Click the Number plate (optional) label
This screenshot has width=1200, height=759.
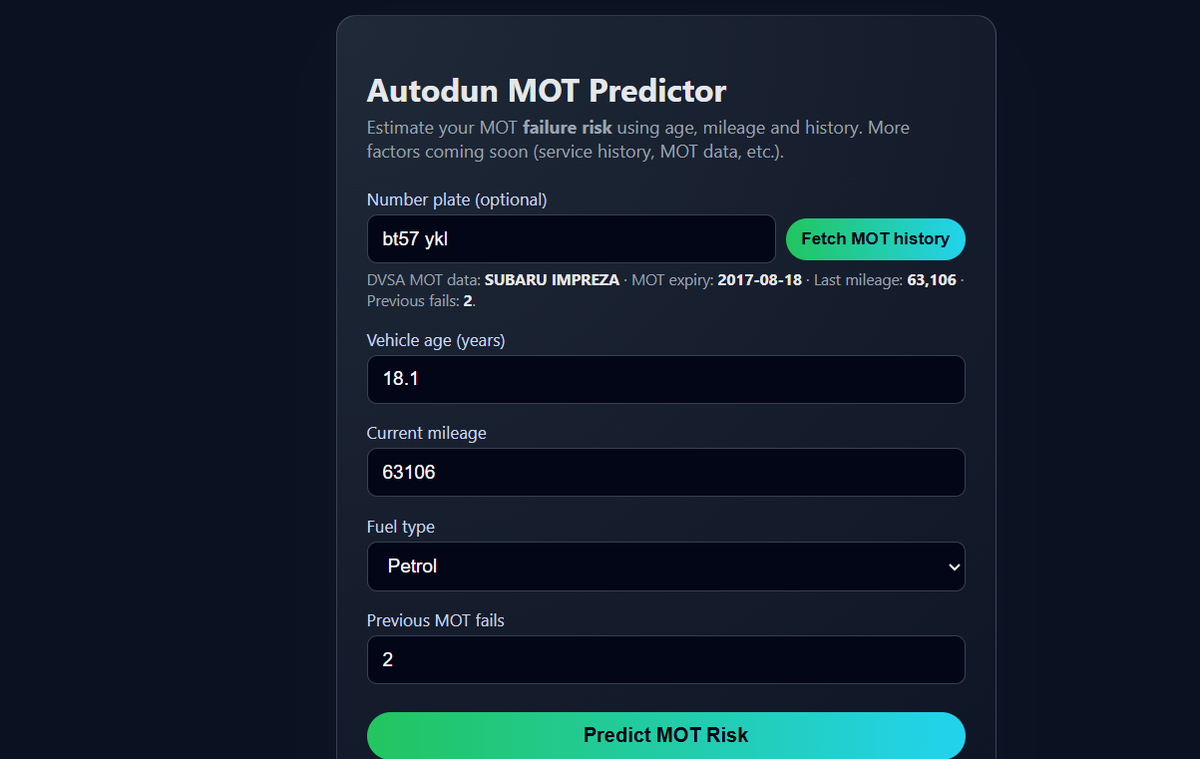(x=456, y=199)
